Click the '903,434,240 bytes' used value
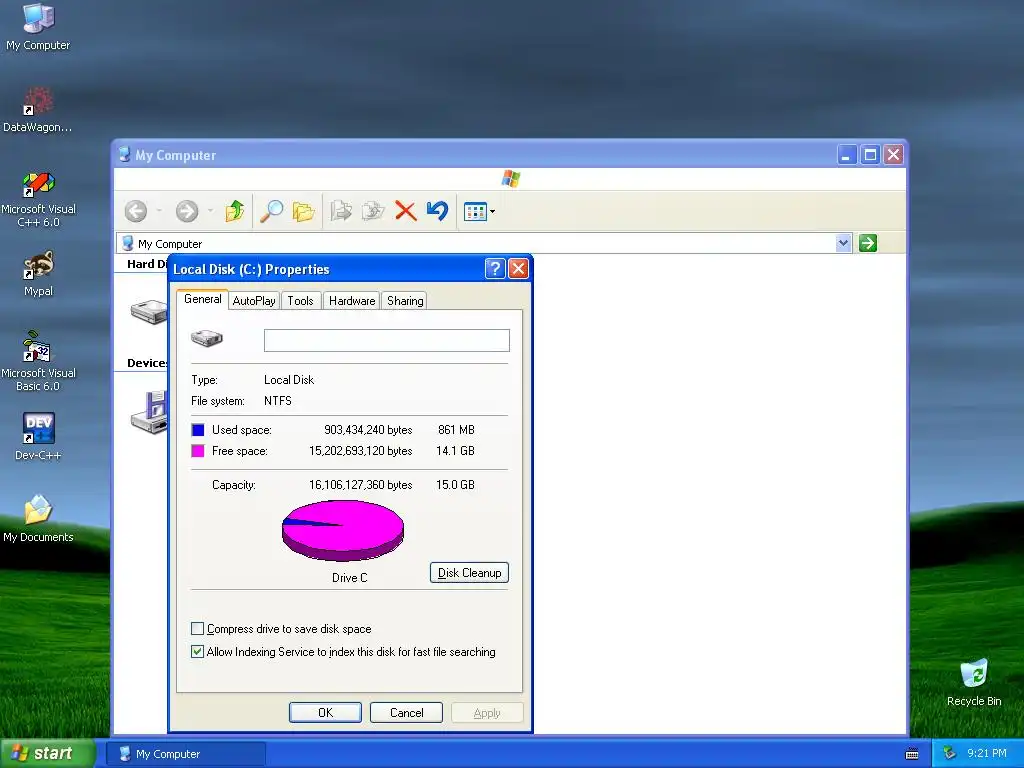 (x=368, y=430)
